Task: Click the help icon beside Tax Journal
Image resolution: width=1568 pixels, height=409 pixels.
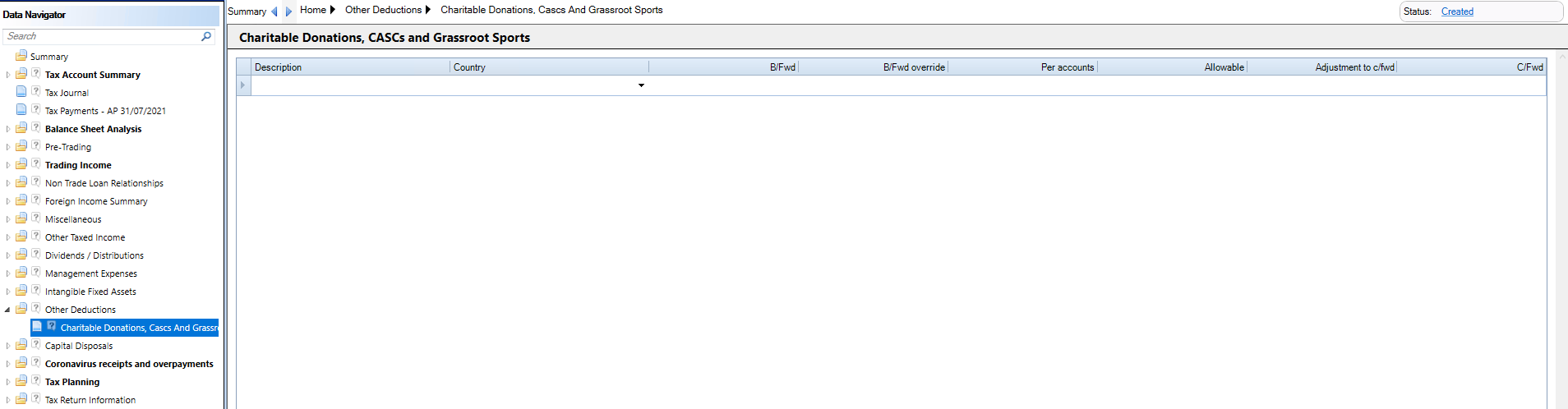Action: click(x=36, y=91)
